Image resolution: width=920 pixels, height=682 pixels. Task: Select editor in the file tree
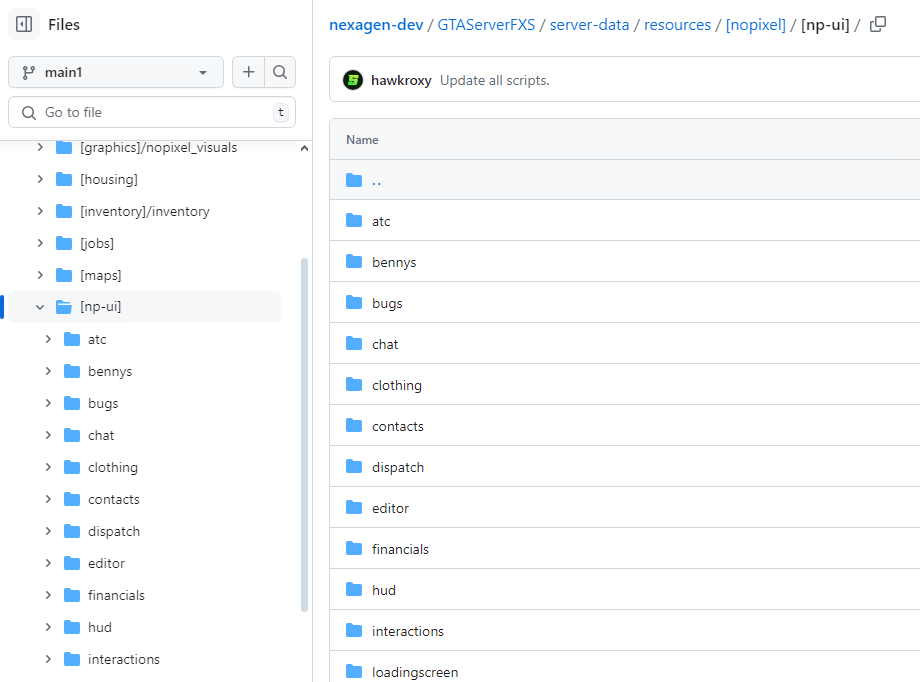106,563
